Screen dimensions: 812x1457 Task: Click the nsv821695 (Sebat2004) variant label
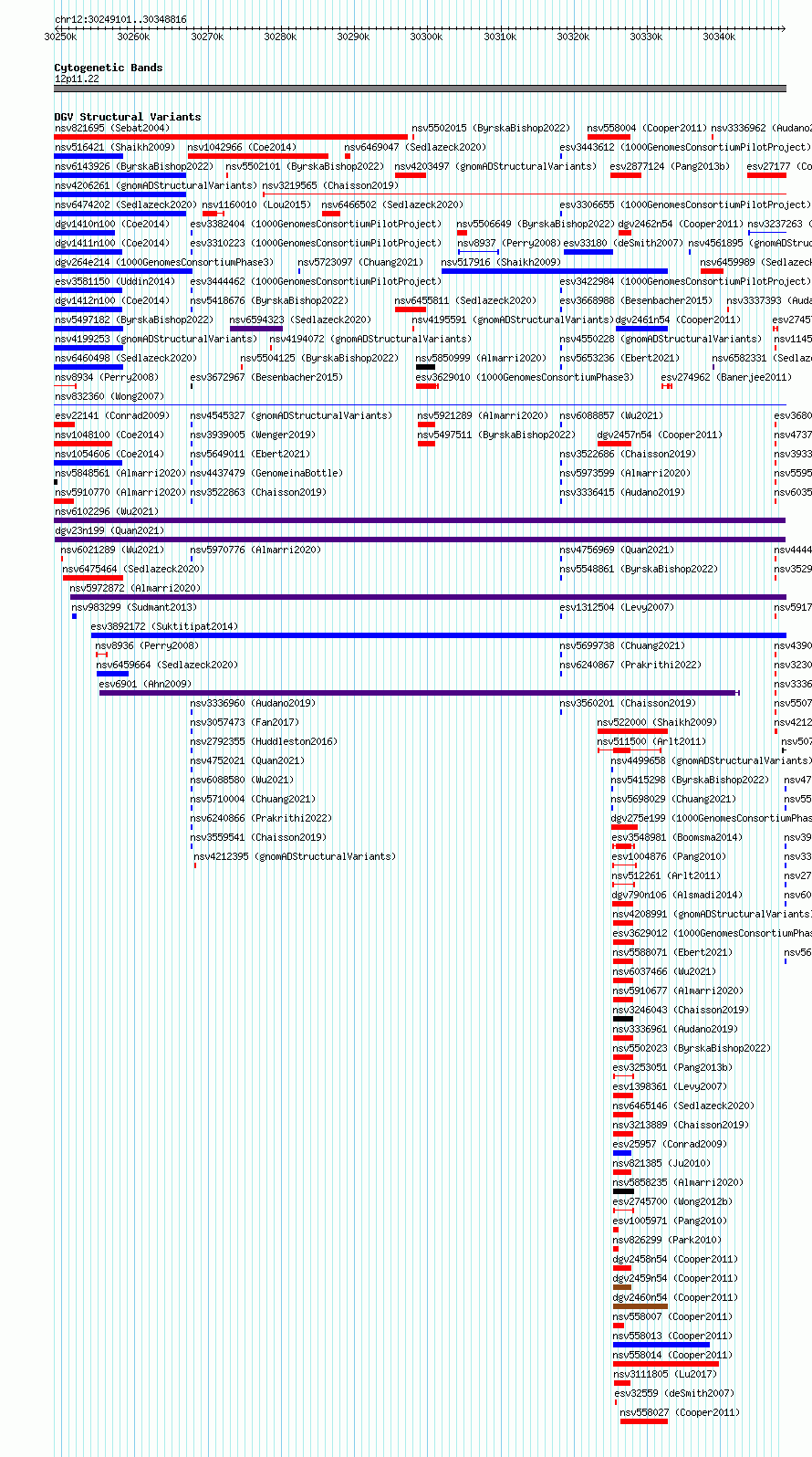click(x=112, y=128)
